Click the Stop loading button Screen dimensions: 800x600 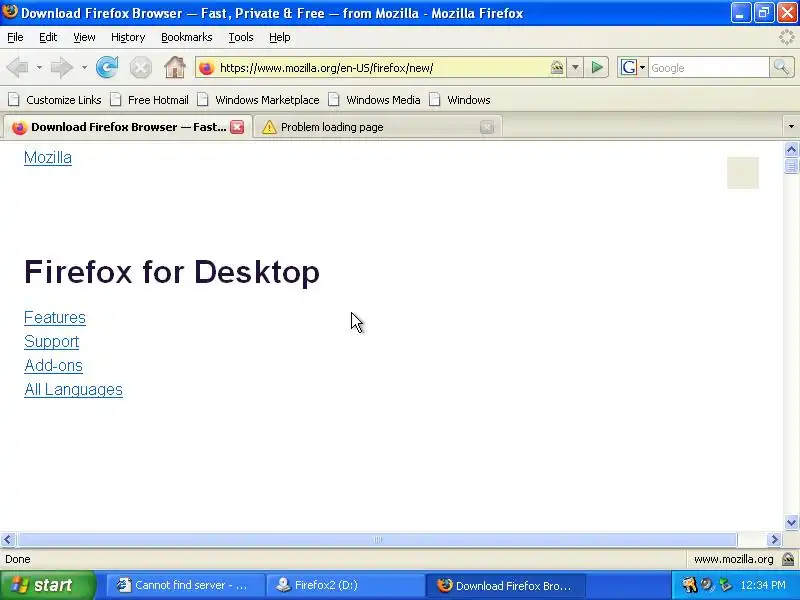click(x=140, y=68)
